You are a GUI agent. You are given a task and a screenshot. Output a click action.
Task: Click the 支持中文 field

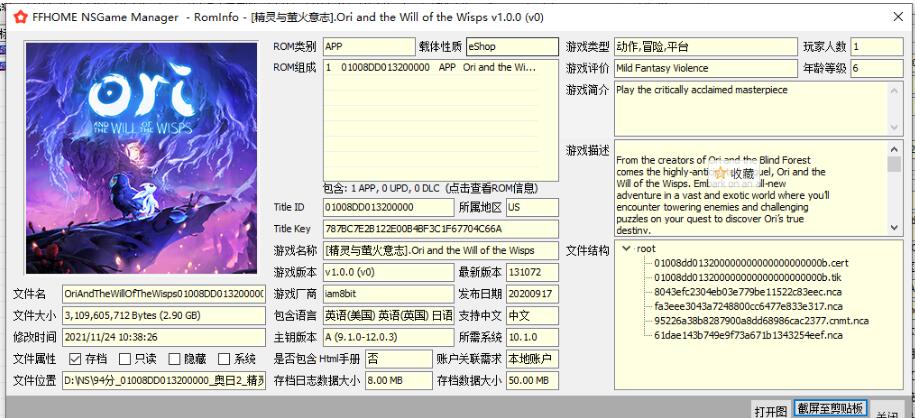point(532,315)
